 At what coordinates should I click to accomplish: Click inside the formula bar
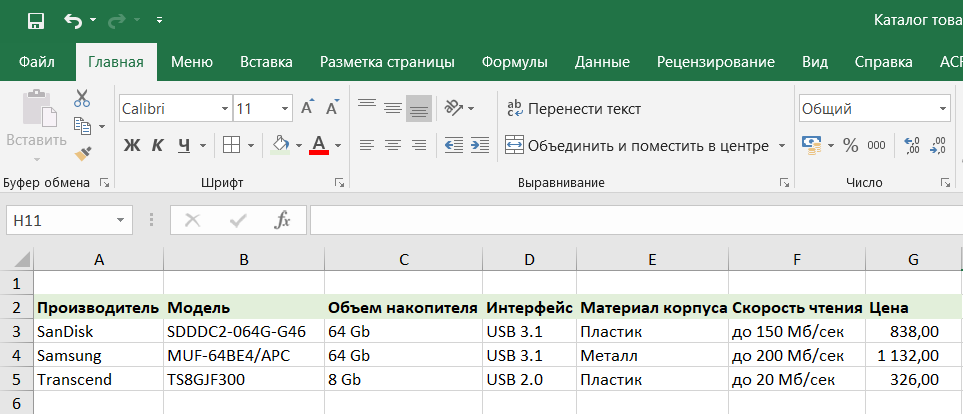coord(636,221)
